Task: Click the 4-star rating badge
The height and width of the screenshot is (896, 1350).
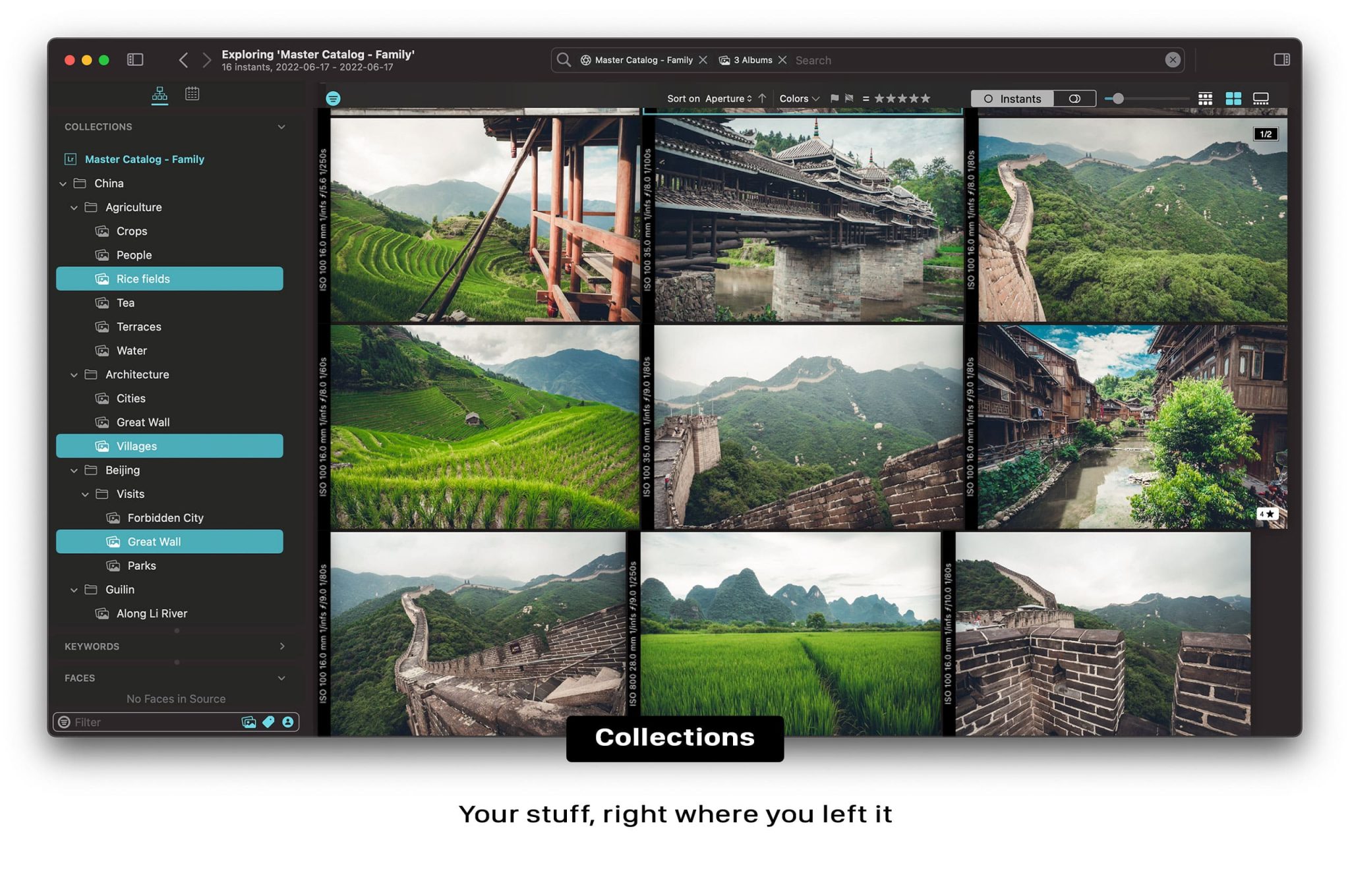Action: click(x=1266, y=514)
